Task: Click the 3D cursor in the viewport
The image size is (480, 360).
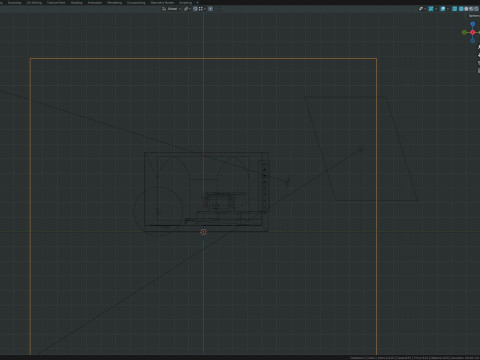Action: click(x=203, y=232)
